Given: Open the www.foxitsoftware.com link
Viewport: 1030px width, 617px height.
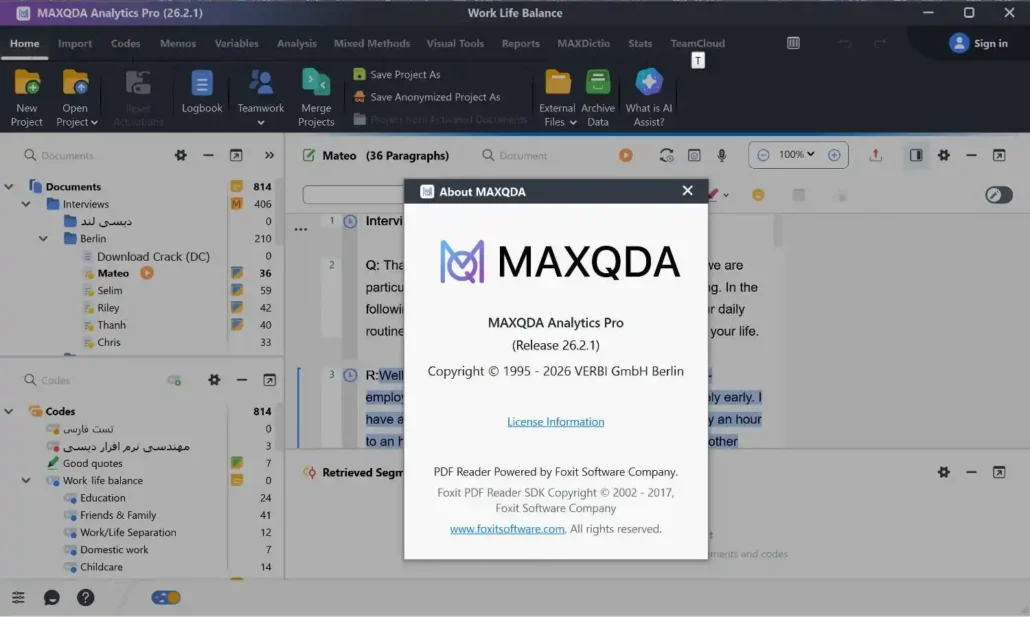Looking at the screenshot, I should (507, 529).
